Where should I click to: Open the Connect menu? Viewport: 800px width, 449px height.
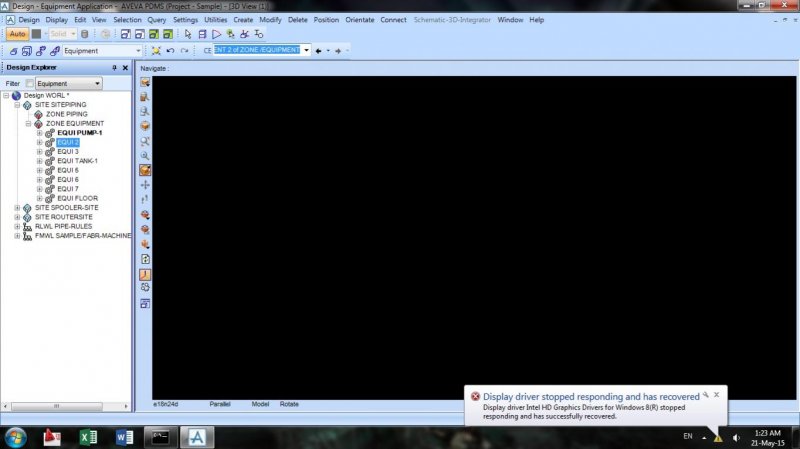[x=393, y=20]
